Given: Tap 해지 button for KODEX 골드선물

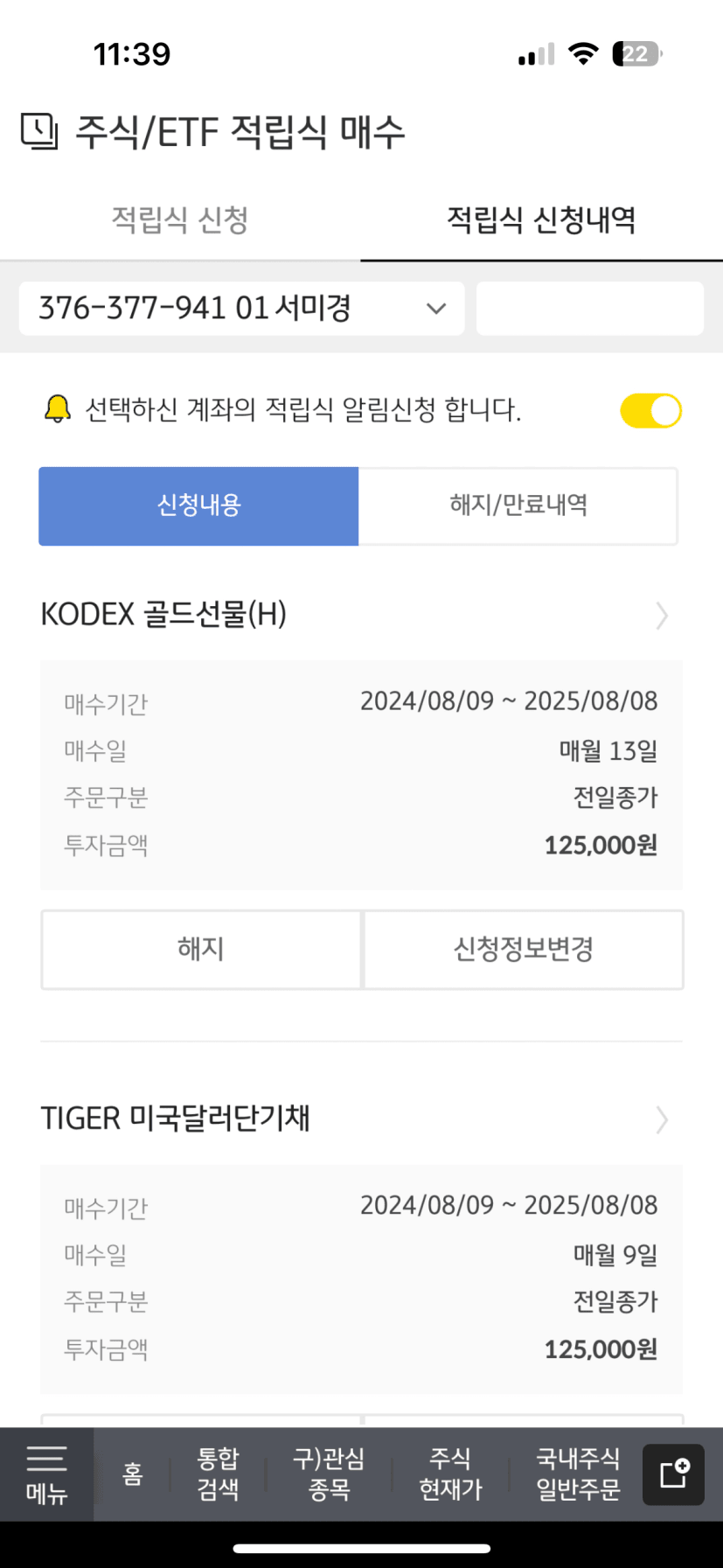Looking at the screenshot, I should tap(201, 950).
